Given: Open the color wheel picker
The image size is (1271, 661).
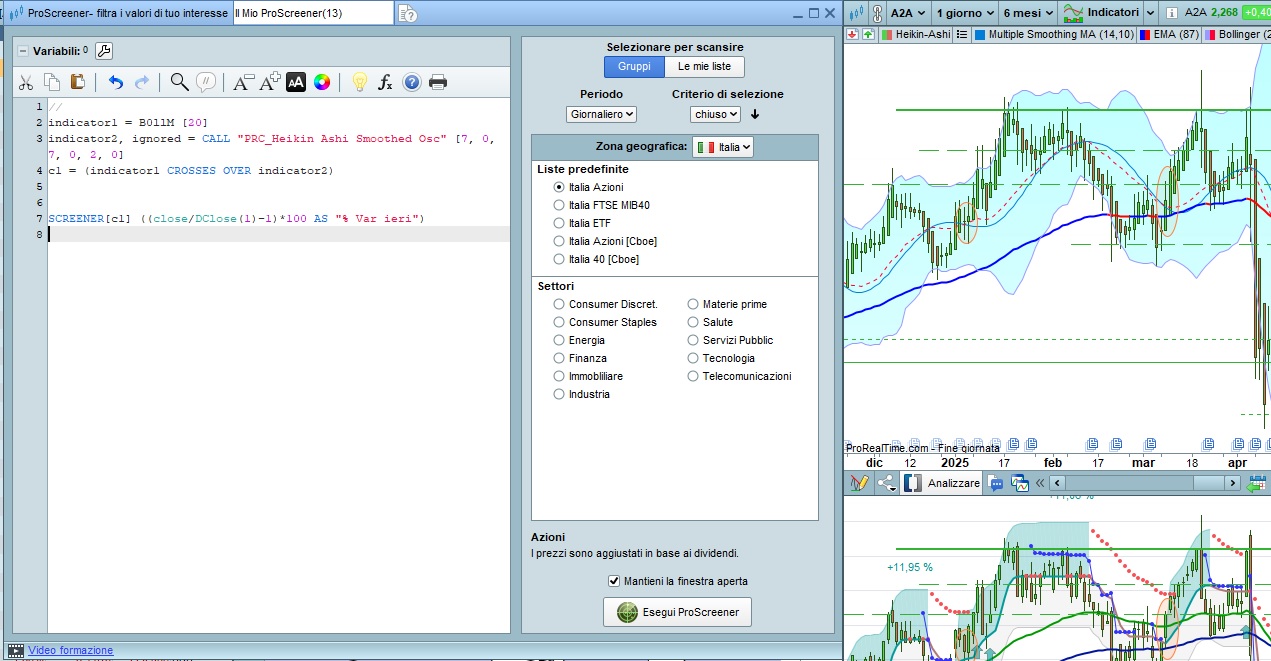Looking at the screenshot, I should pyautogui.click(x=322, y=82).
